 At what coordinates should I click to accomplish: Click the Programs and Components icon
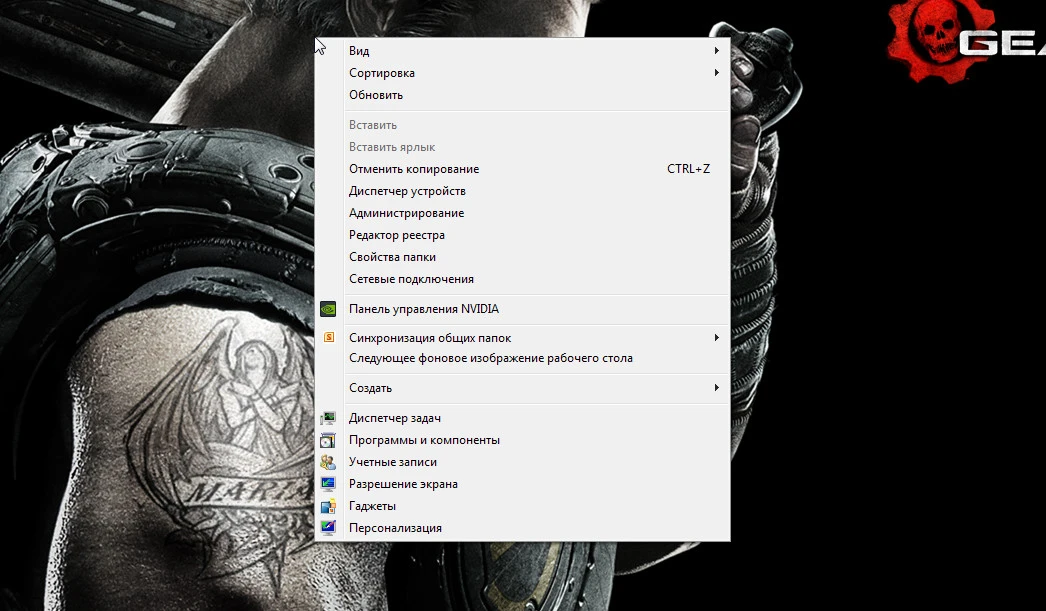pos(328,440)
